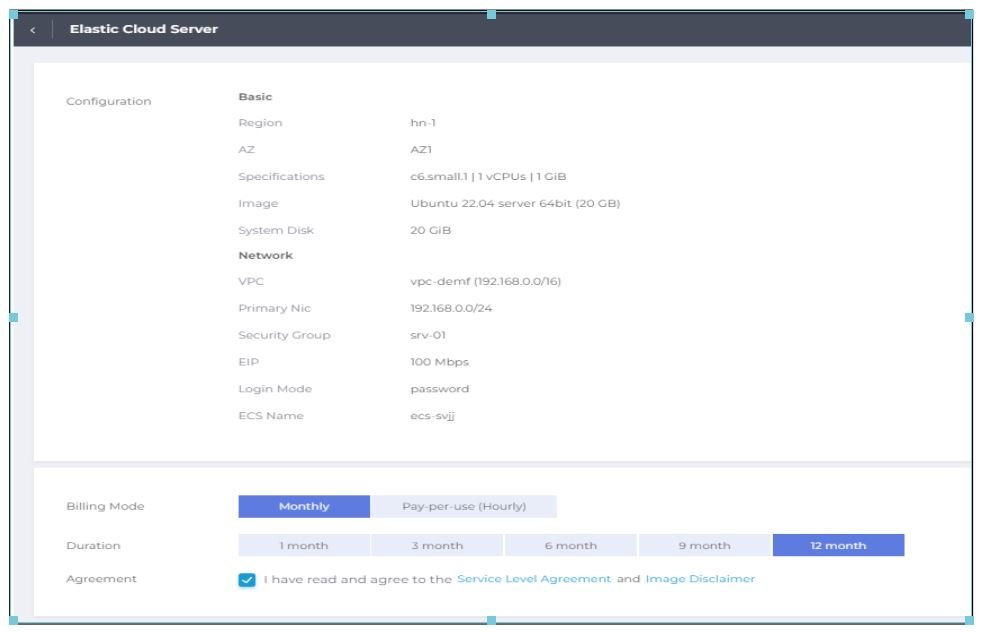Click the VPC value vpc-demf

(478, 282)
